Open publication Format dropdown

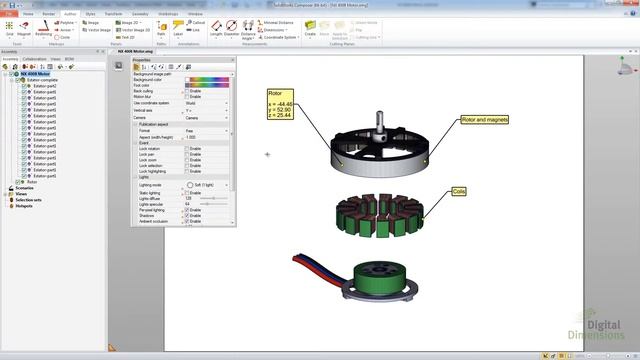[x=207, y=131]
